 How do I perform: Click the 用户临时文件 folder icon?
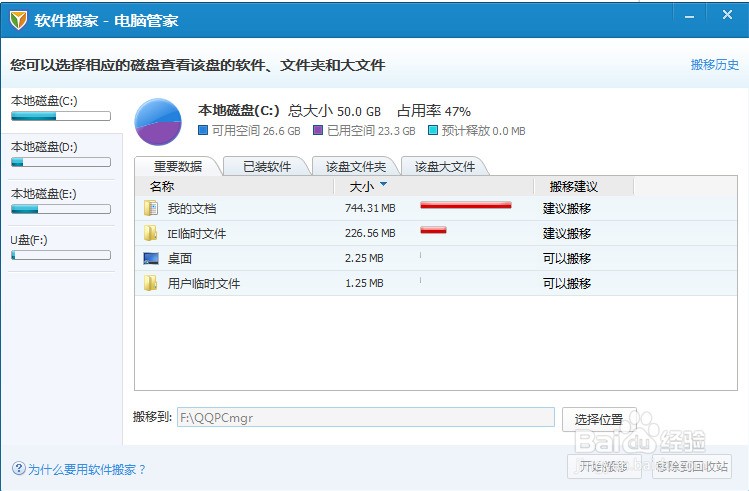[x=150, y=283]
